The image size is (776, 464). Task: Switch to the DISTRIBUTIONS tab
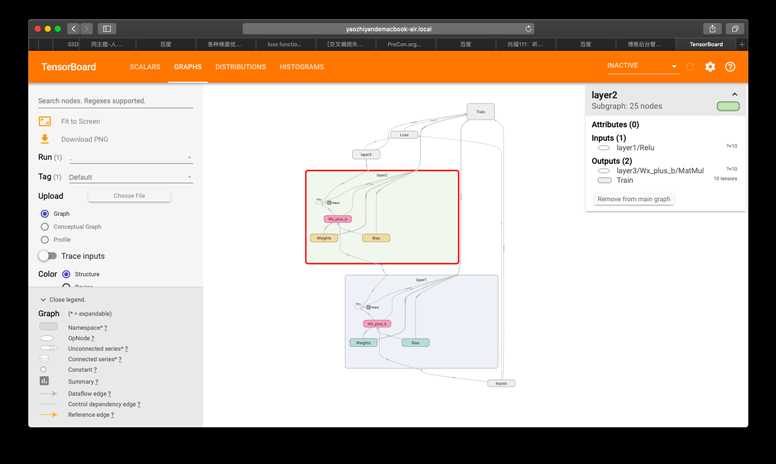click(241, 67)
